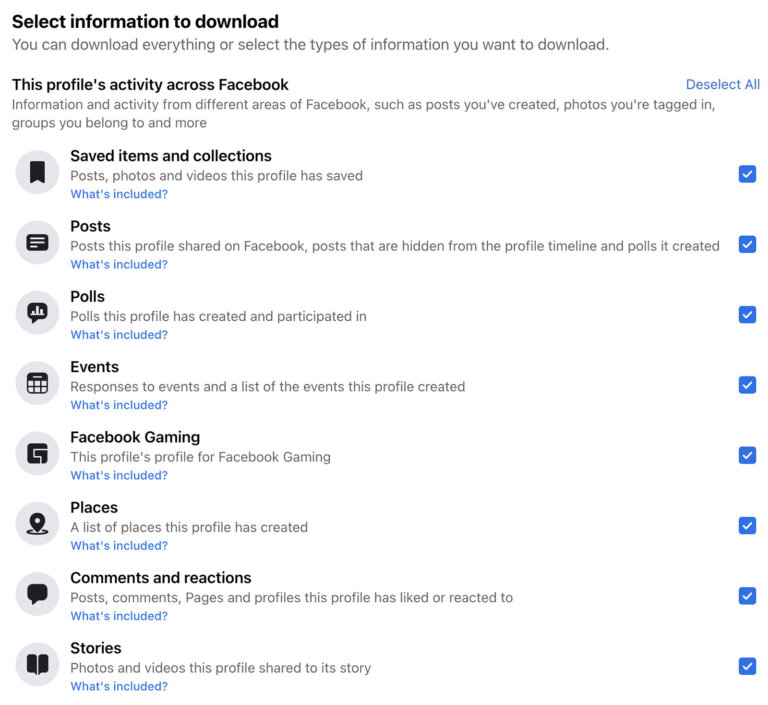View What's included under Facebook Gaming
The width and height of the screenshot is (768, 705).
(x=119, y=475)
